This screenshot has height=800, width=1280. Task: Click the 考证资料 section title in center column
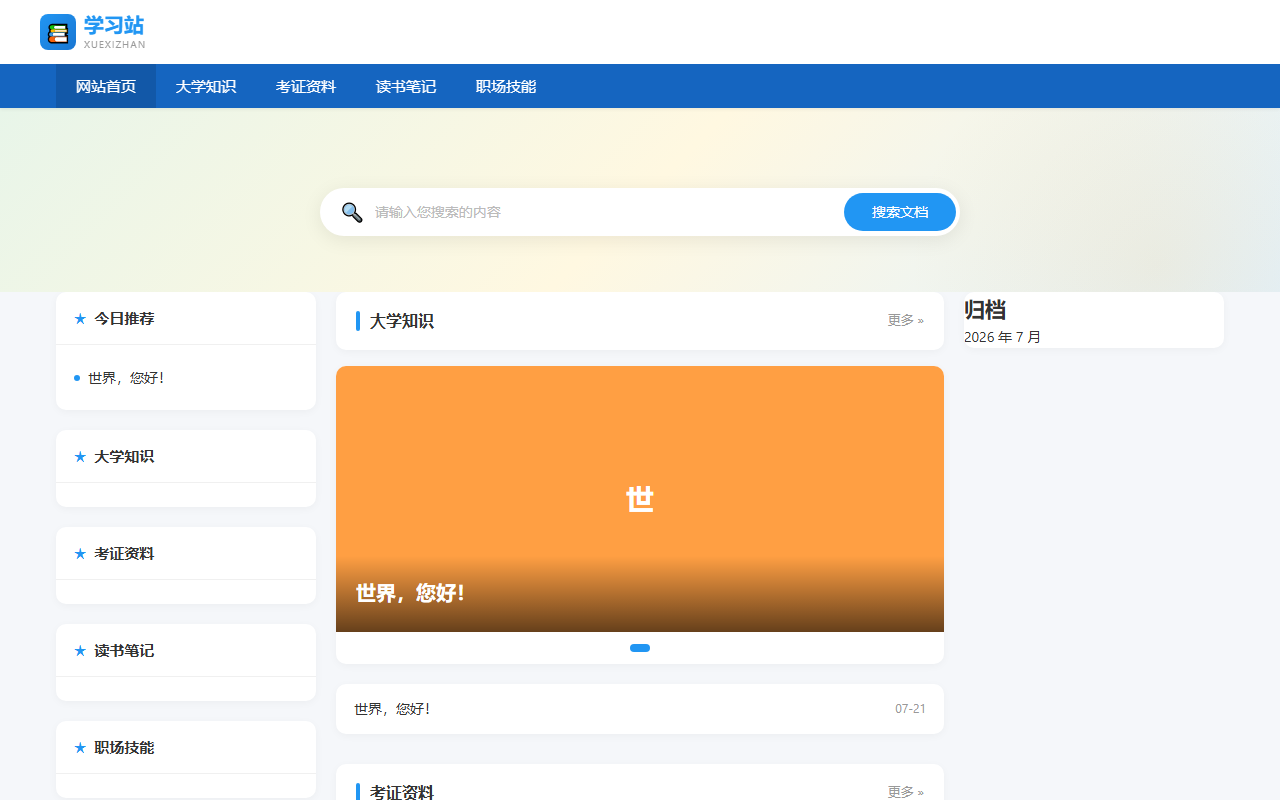tap(402, 792)
